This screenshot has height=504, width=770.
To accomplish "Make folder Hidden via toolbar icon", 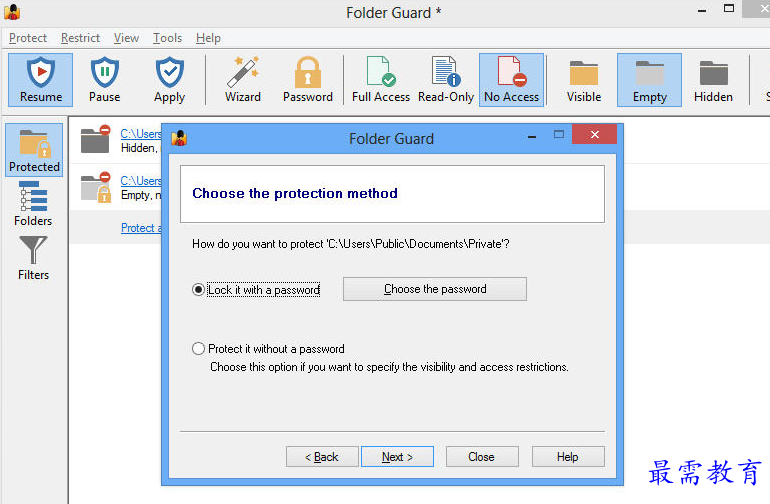I will click(713, 80).
